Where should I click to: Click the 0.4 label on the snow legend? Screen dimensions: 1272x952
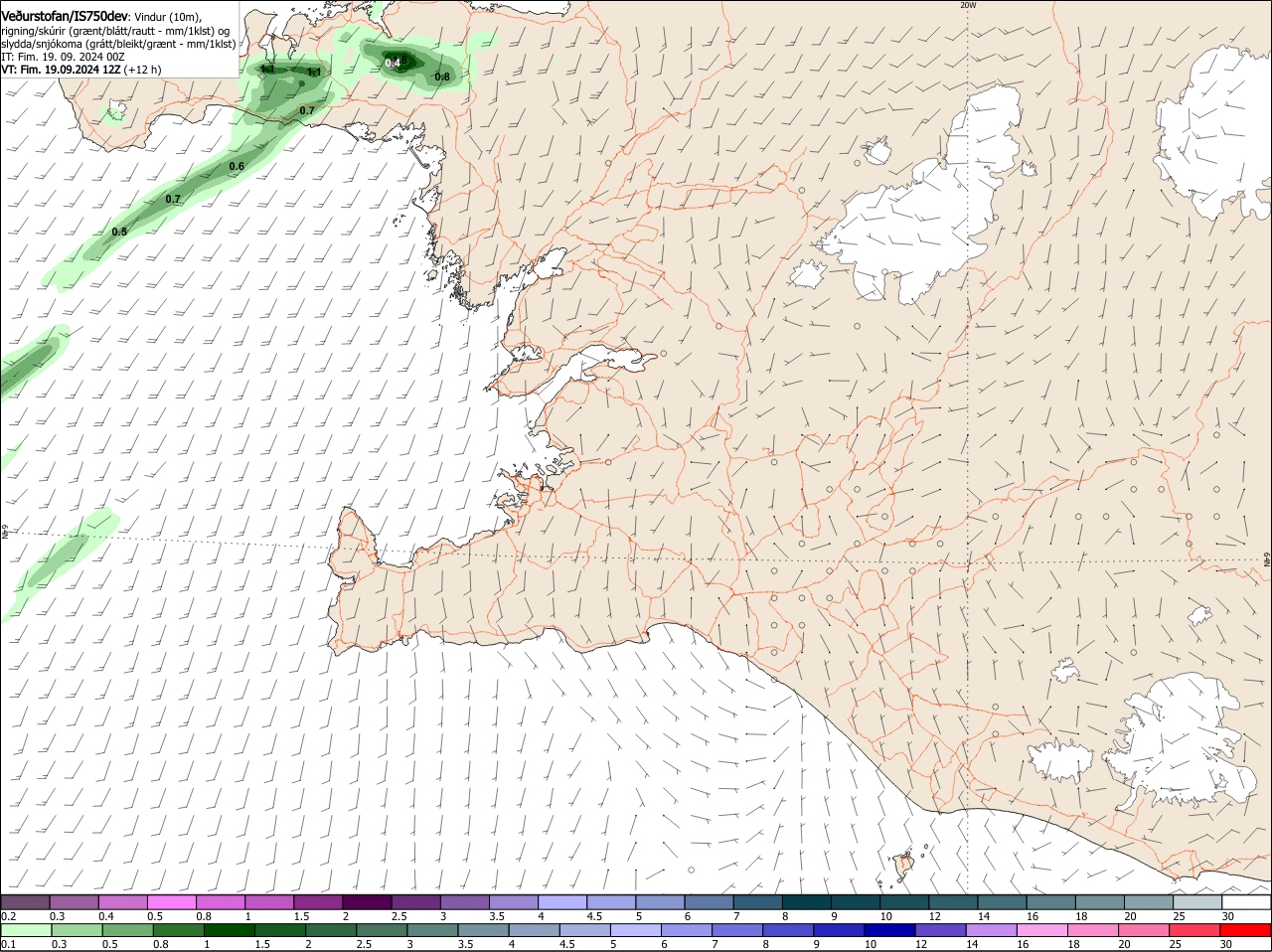106,916
